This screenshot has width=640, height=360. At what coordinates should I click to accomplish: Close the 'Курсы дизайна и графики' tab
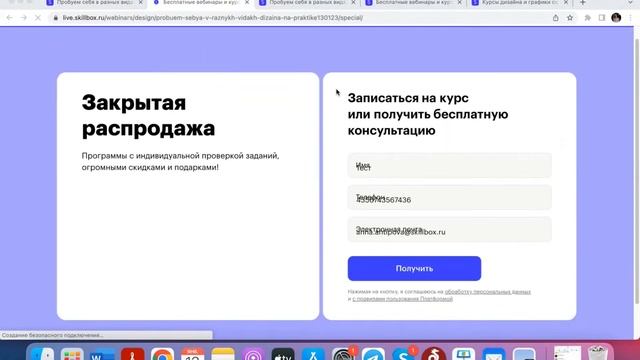[566, 2]
